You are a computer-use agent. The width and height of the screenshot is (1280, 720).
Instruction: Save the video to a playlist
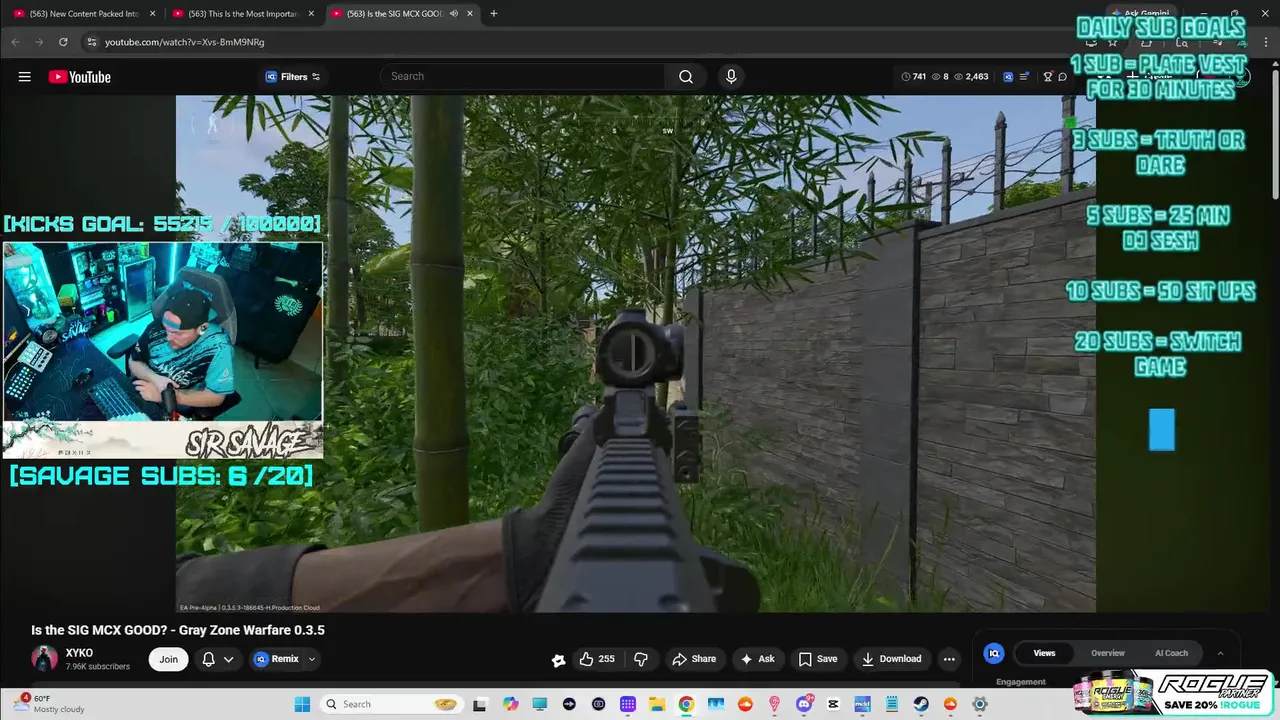pyautogui.click(x=818, y=659)
